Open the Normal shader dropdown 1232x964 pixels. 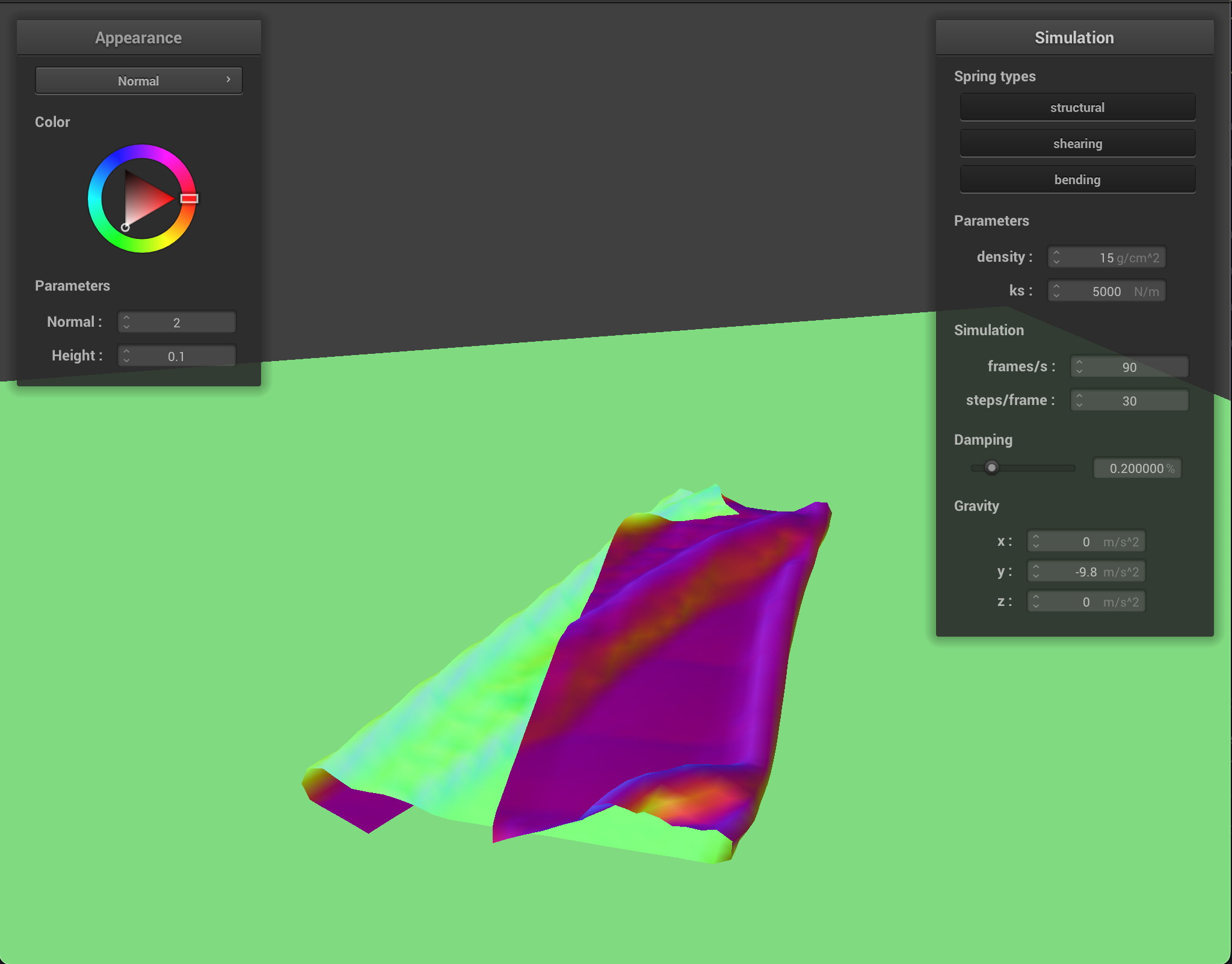coord(138,81)
